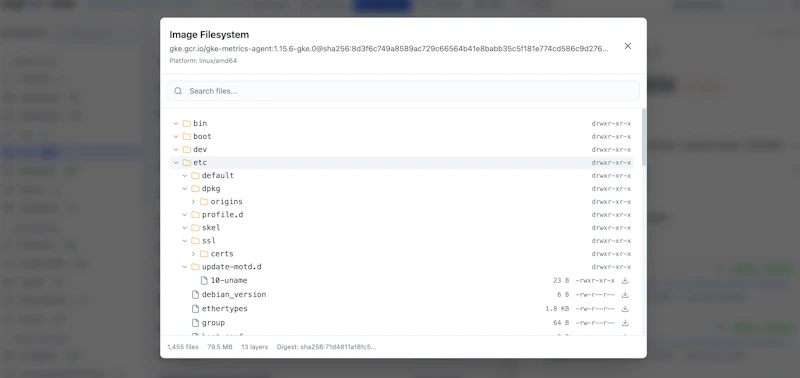Select the debian_version file name
Viewport: 800px width, 378px height.
pyautogui.click(x=234, y=294)
